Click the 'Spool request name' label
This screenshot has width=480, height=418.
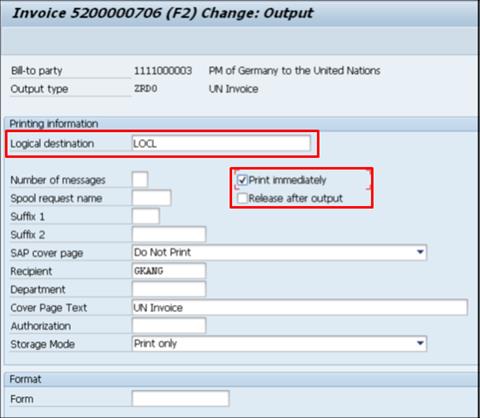[56, 198]
